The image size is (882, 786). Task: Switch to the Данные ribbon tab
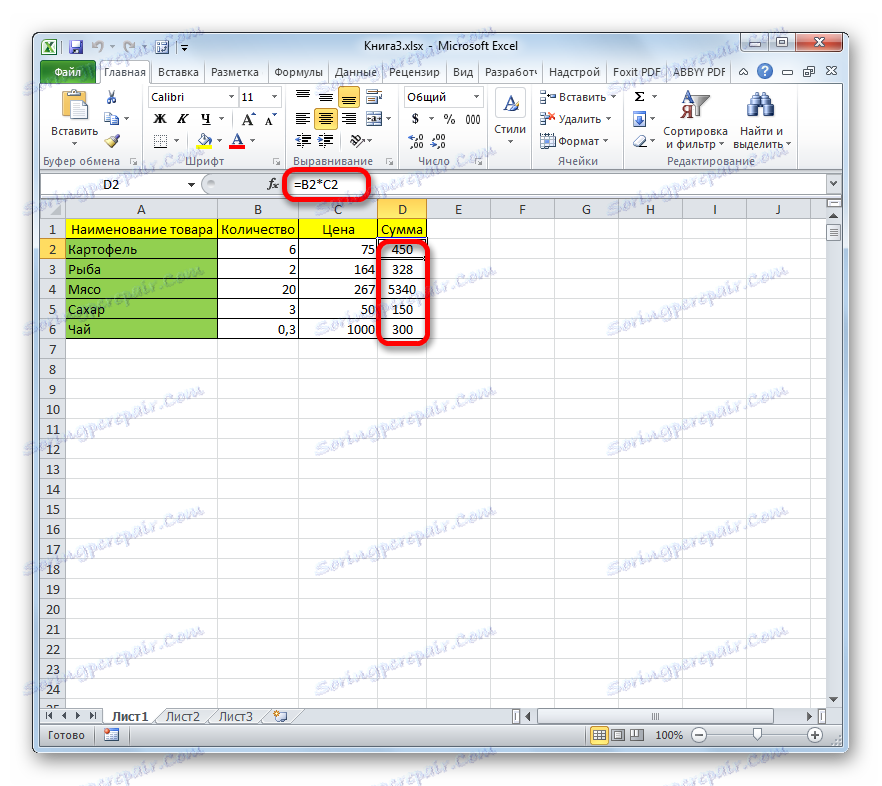pos(356,72)
